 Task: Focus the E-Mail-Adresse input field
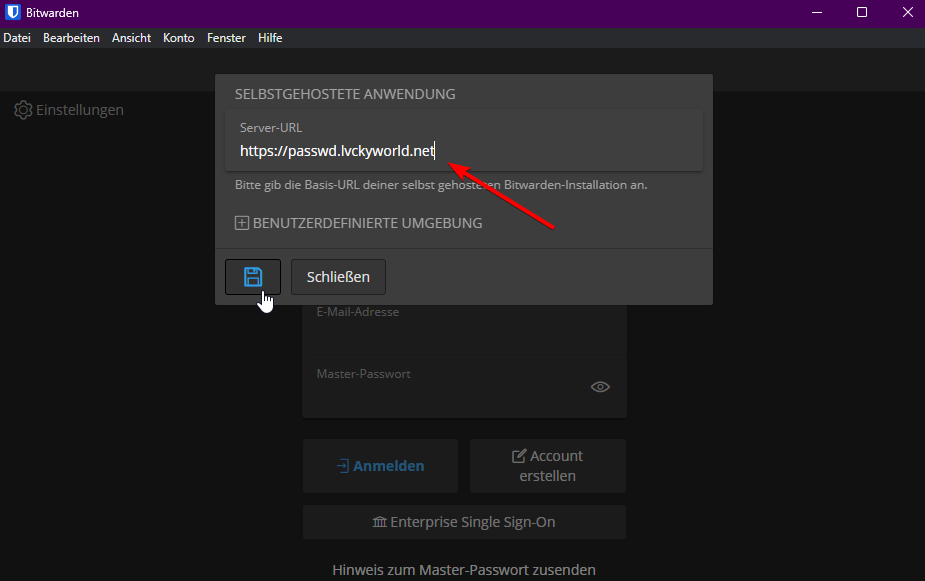click(x=464, y=330)
